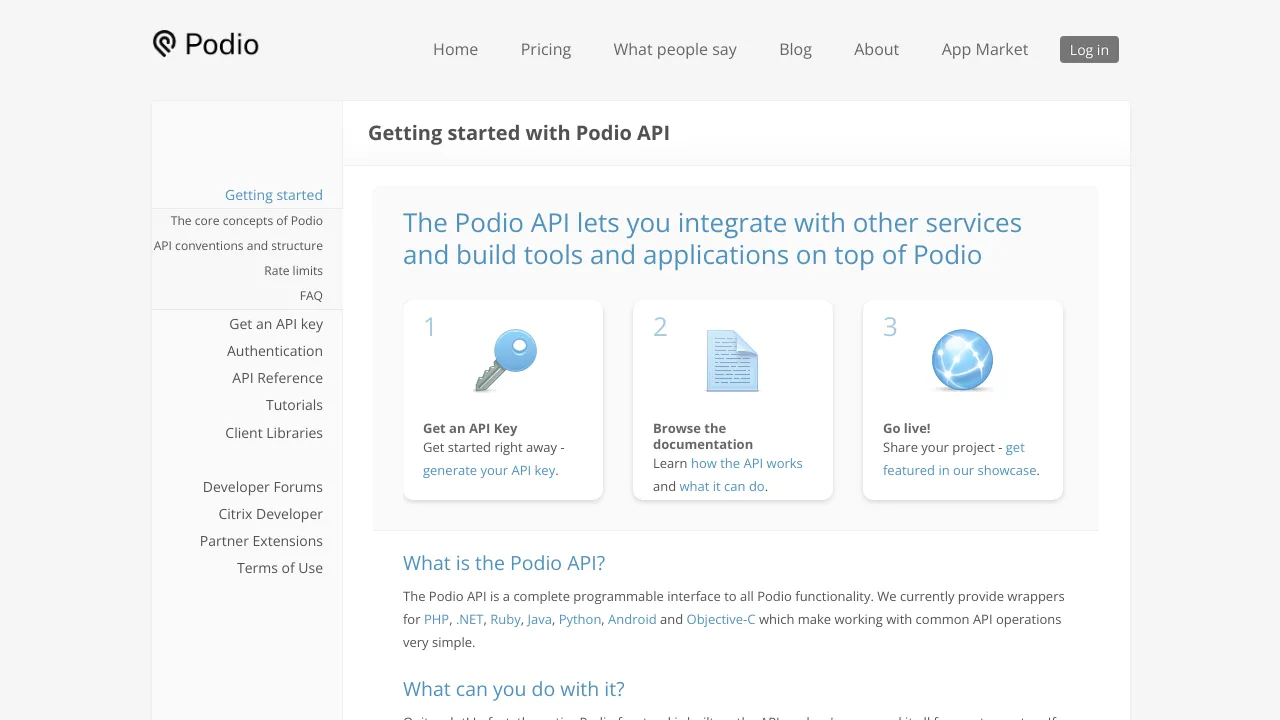The image size is (1280, 720).
Task: Open the Python wrapper link
Action: tap(580, 619)
